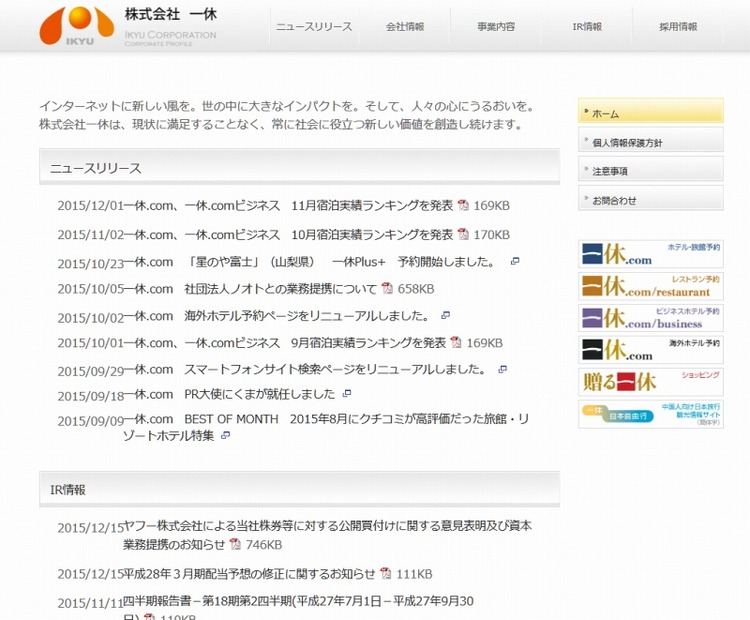Open 平成28年3月期配当予想の修正 link
Screen dimensions: 750x620
249,574
